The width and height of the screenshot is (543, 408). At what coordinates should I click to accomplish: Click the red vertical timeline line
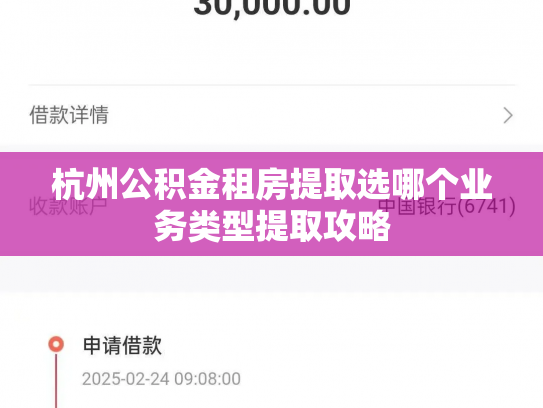tap(56, 380)
